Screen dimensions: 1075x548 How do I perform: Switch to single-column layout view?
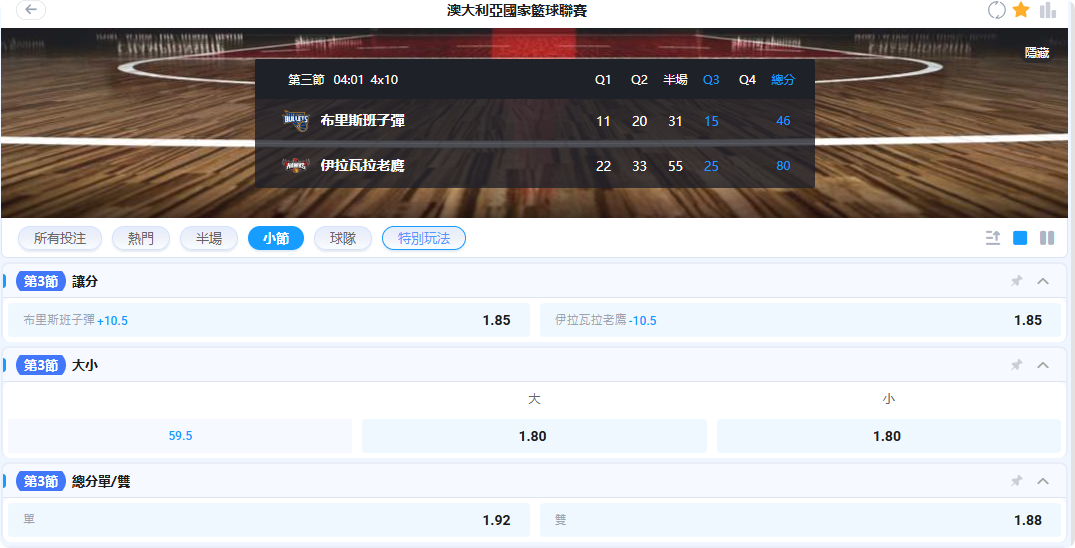1020,238
